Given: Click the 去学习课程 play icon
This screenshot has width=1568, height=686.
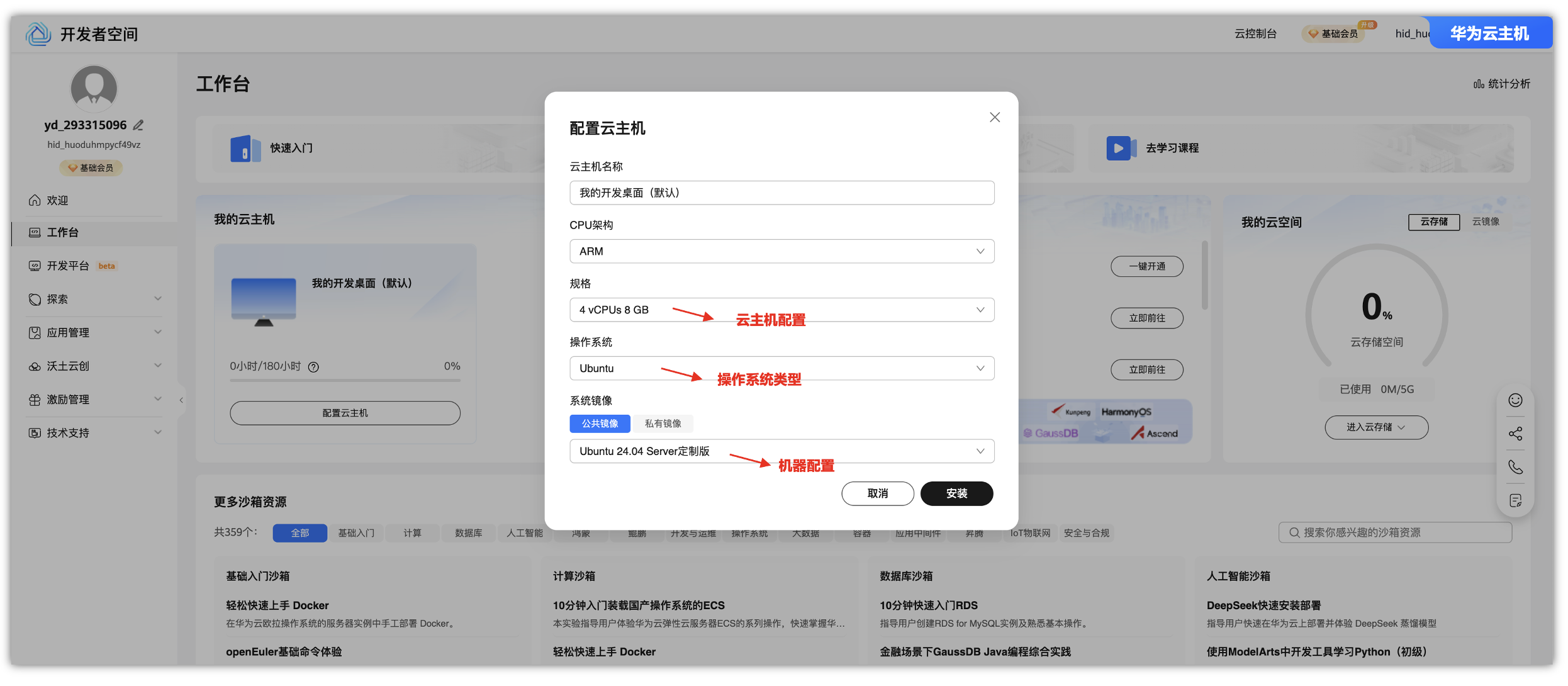Looking at the screenshot, I should point(1121,149).
